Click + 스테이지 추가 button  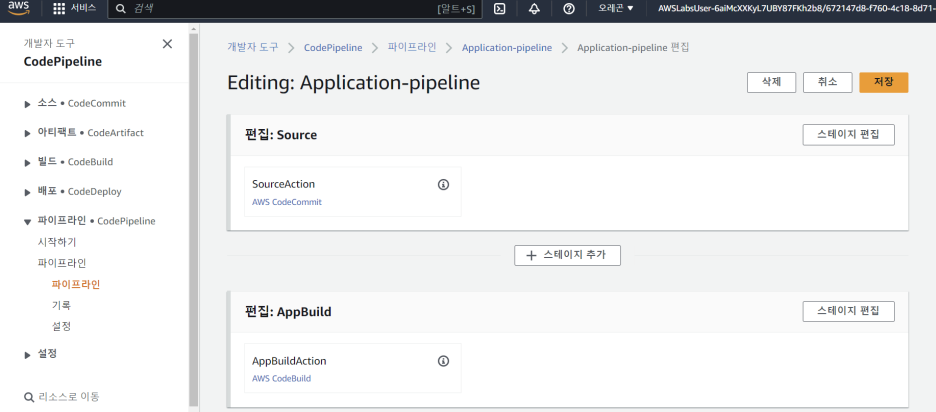(567, 255)
